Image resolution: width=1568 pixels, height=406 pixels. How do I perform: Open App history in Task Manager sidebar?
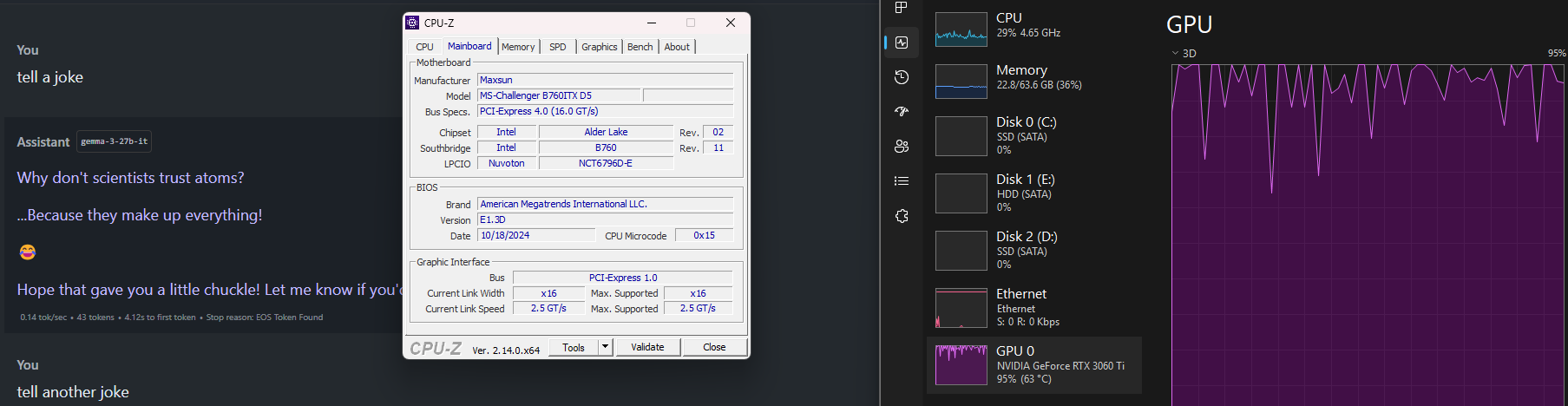[x=902, y=77]
